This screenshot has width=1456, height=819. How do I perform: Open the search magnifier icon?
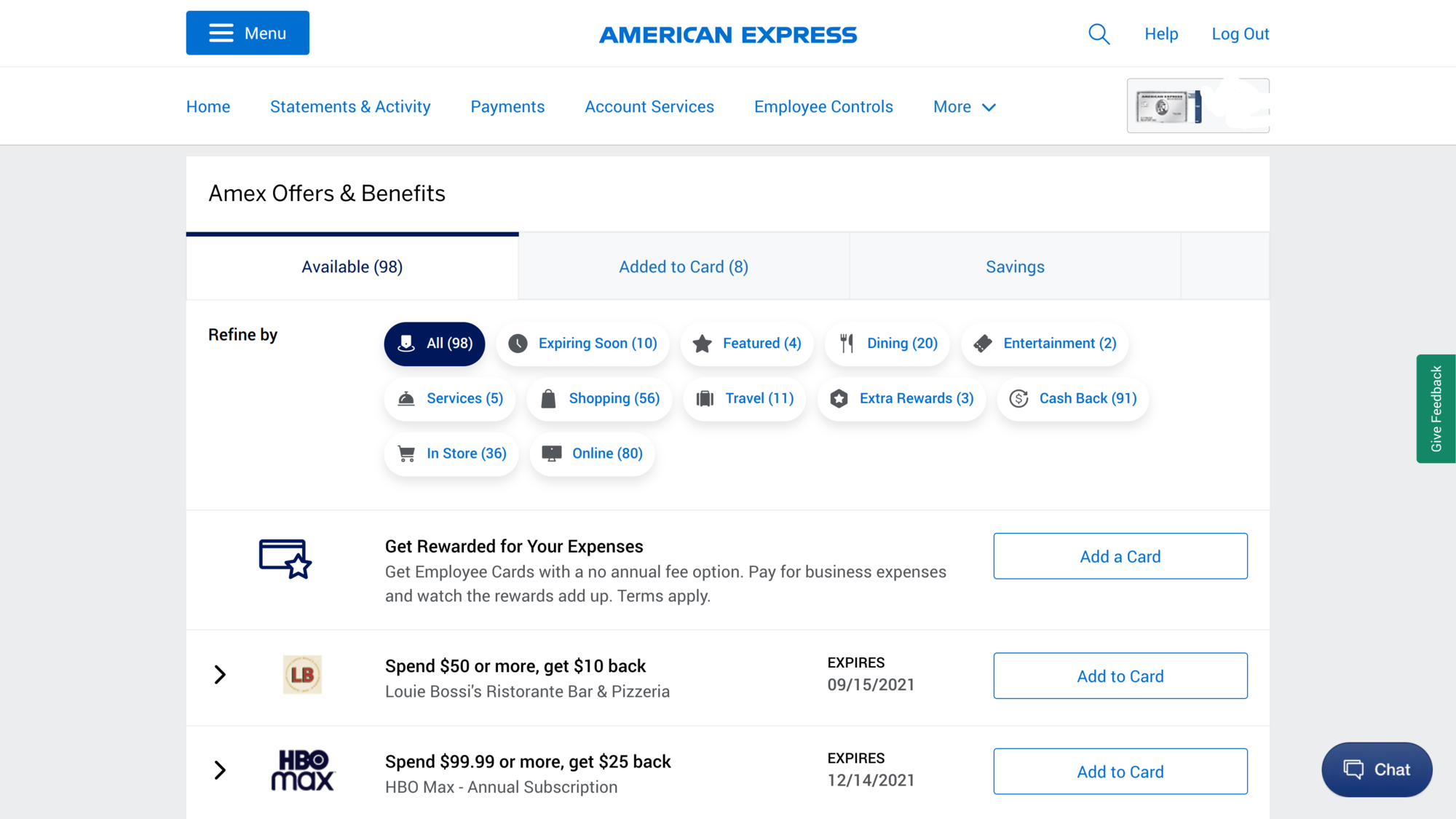click(x=1099, y=34)
